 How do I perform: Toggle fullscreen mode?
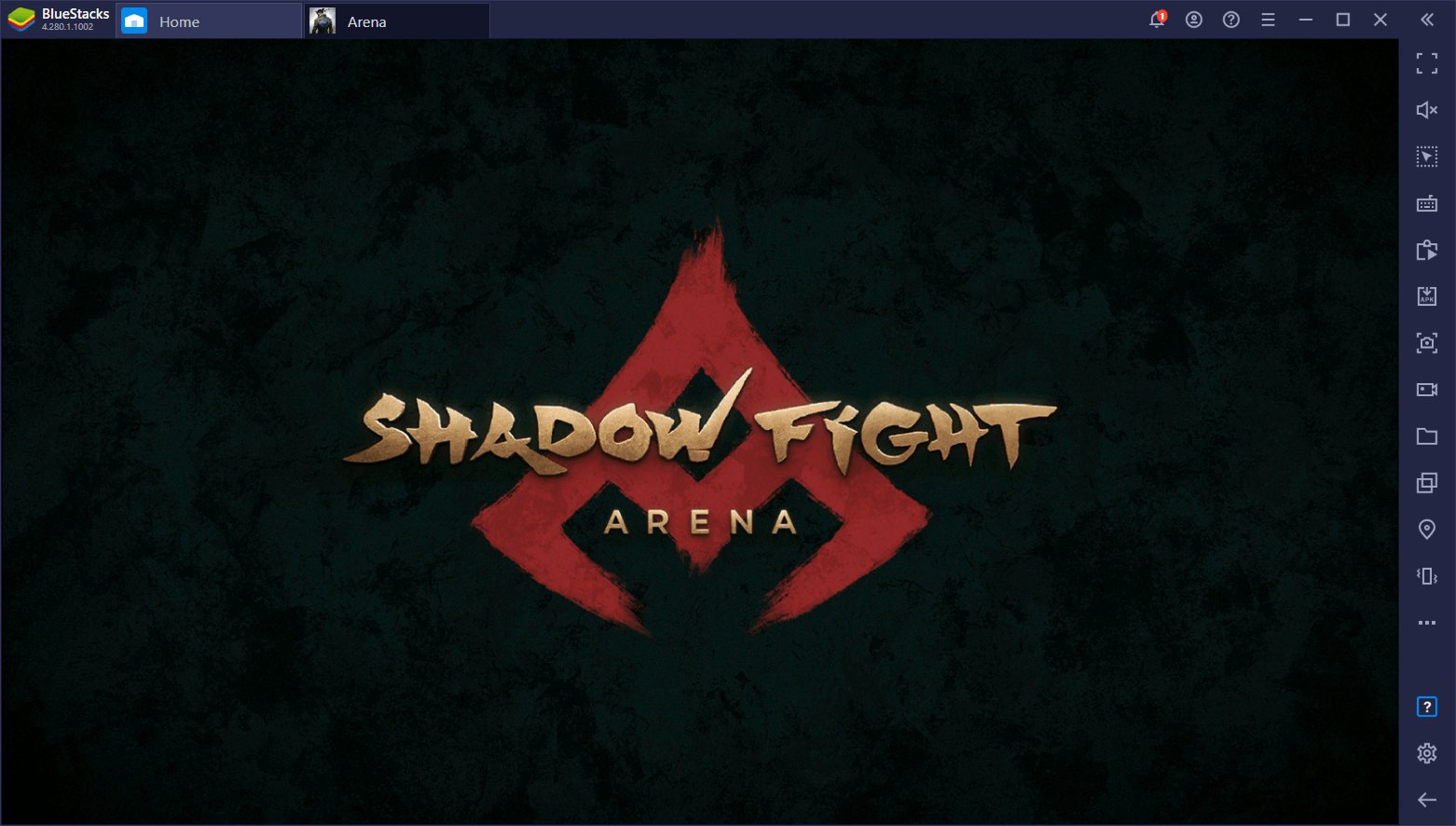click(1427, 63)
